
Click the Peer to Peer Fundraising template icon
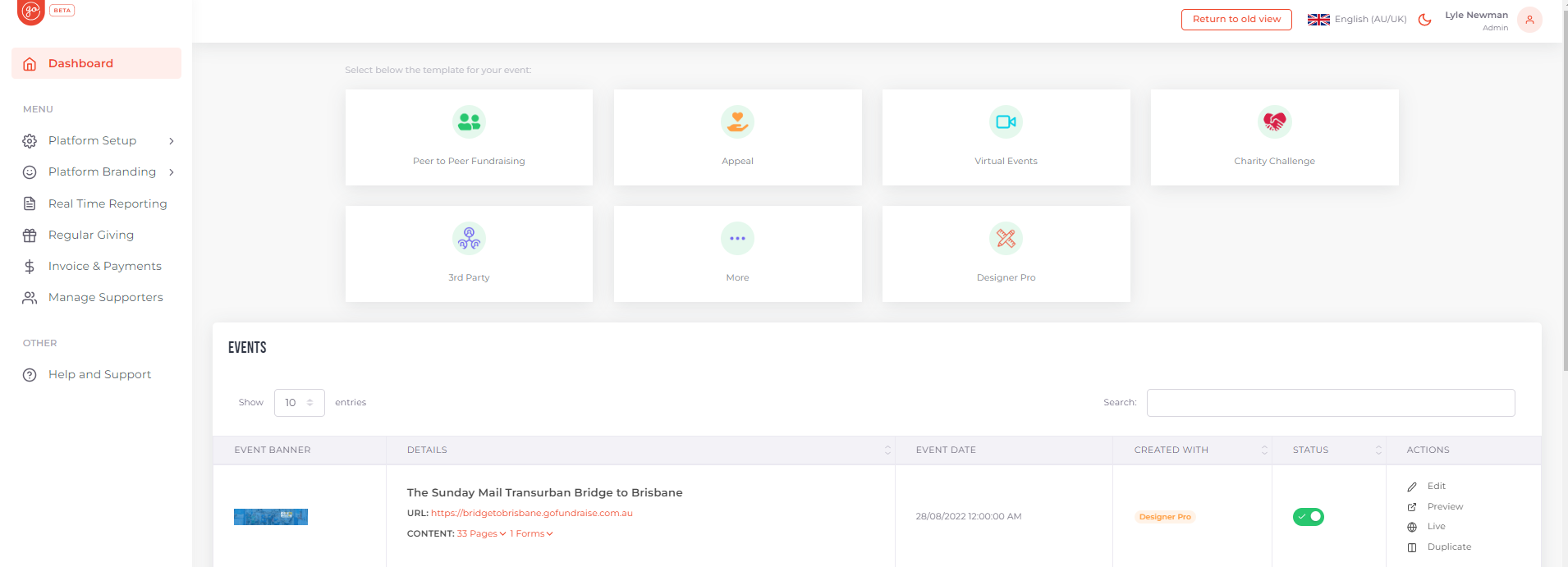click(469, 122)
